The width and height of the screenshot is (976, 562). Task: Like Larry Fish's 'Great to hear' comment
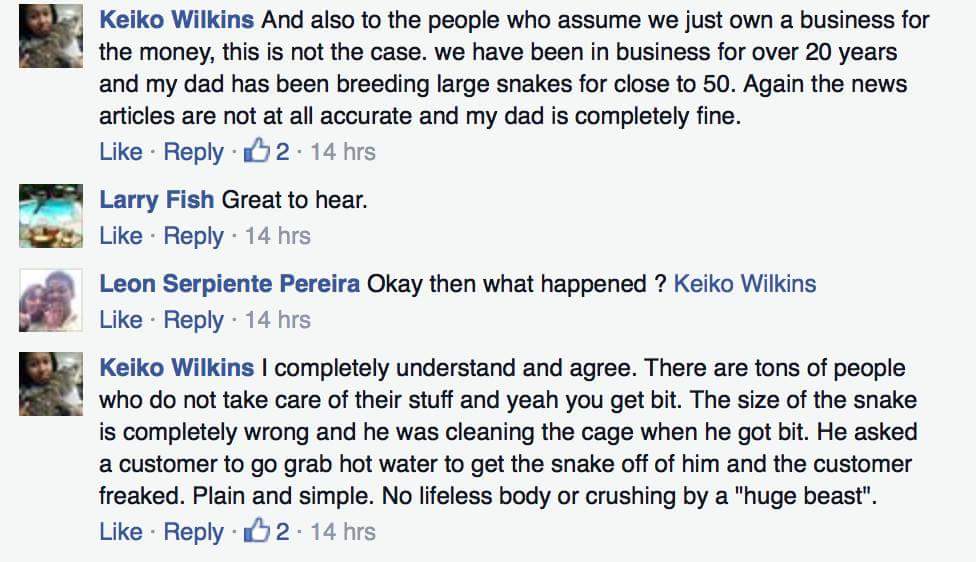point(121,235)
